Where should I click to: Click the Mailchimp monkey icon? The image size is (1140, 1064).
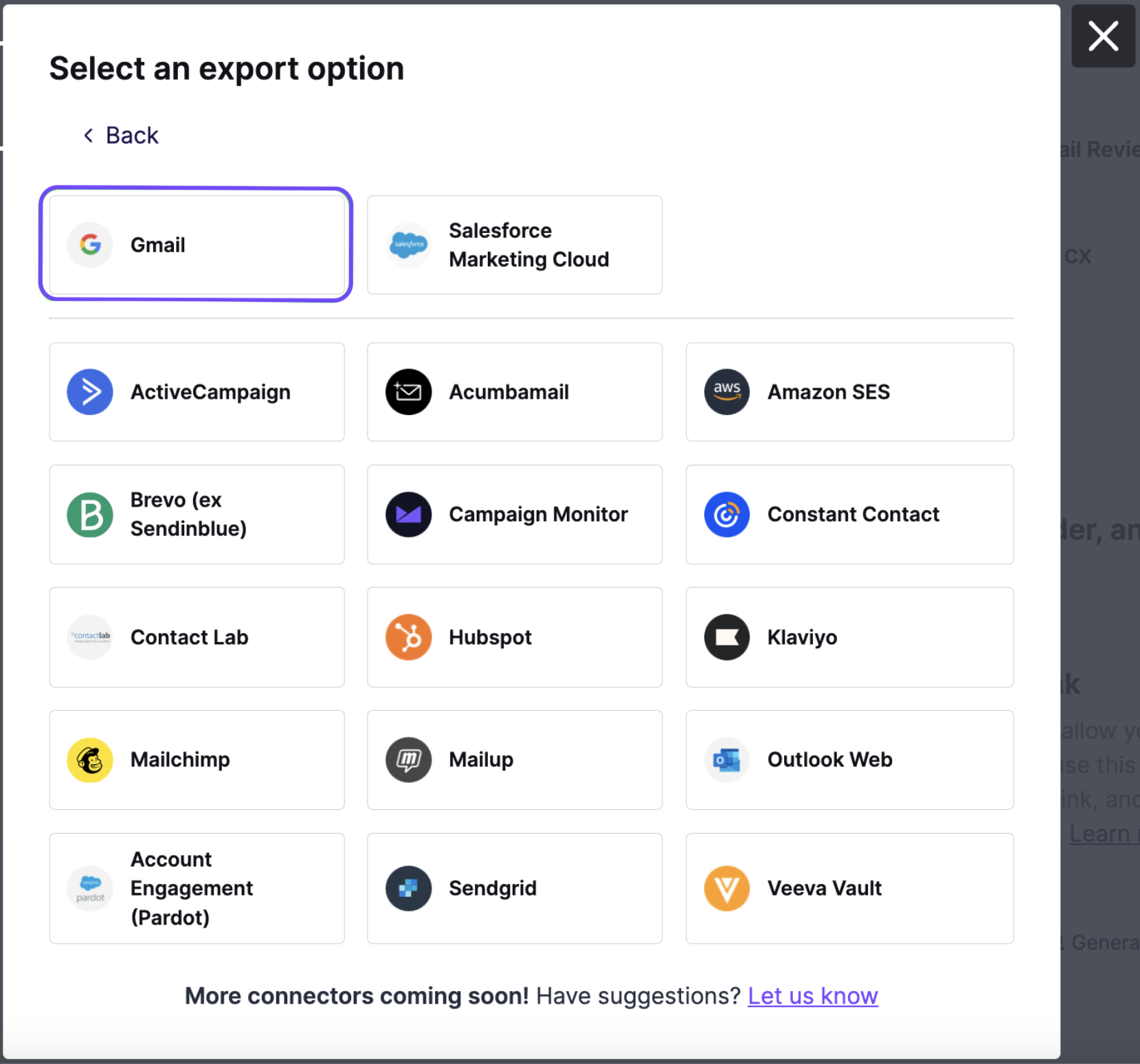click(x=90, y=760)
